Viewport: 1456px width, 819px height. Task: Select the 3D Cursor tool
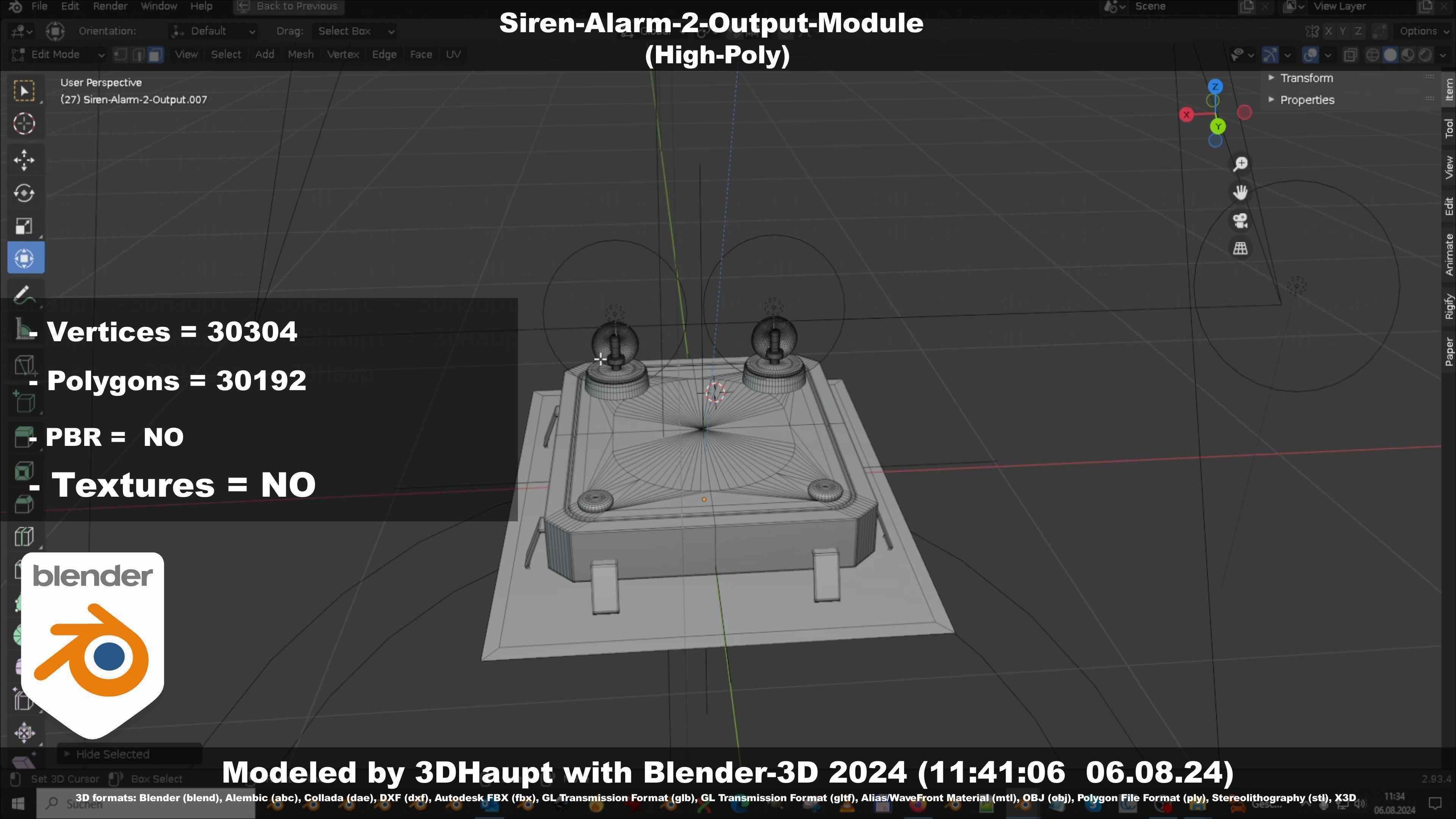(24, 124)
